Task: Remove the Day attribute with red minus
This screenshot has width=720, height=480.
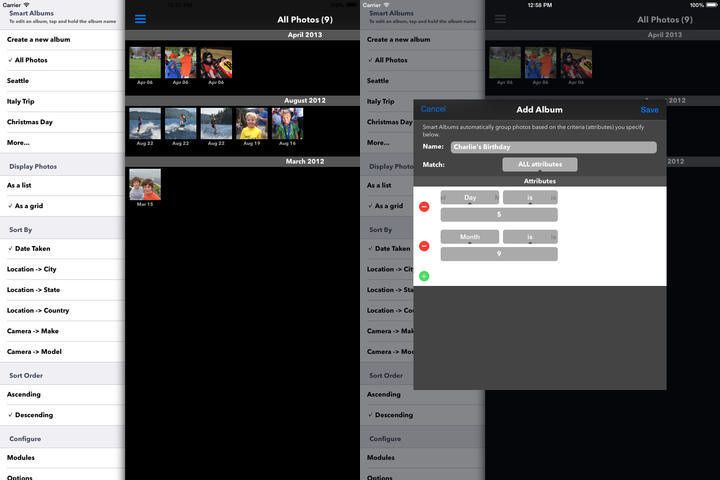Action: [x=424, y=206]
